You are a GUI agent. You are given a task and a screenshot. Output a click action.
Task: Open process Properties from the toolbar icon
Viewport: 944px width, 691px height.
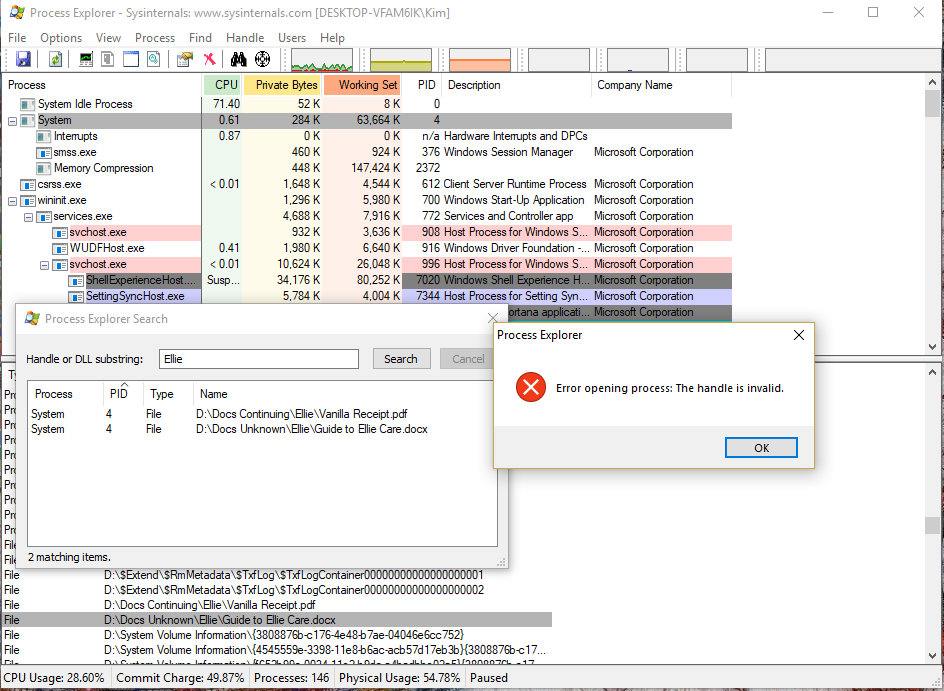coord(185,59)
